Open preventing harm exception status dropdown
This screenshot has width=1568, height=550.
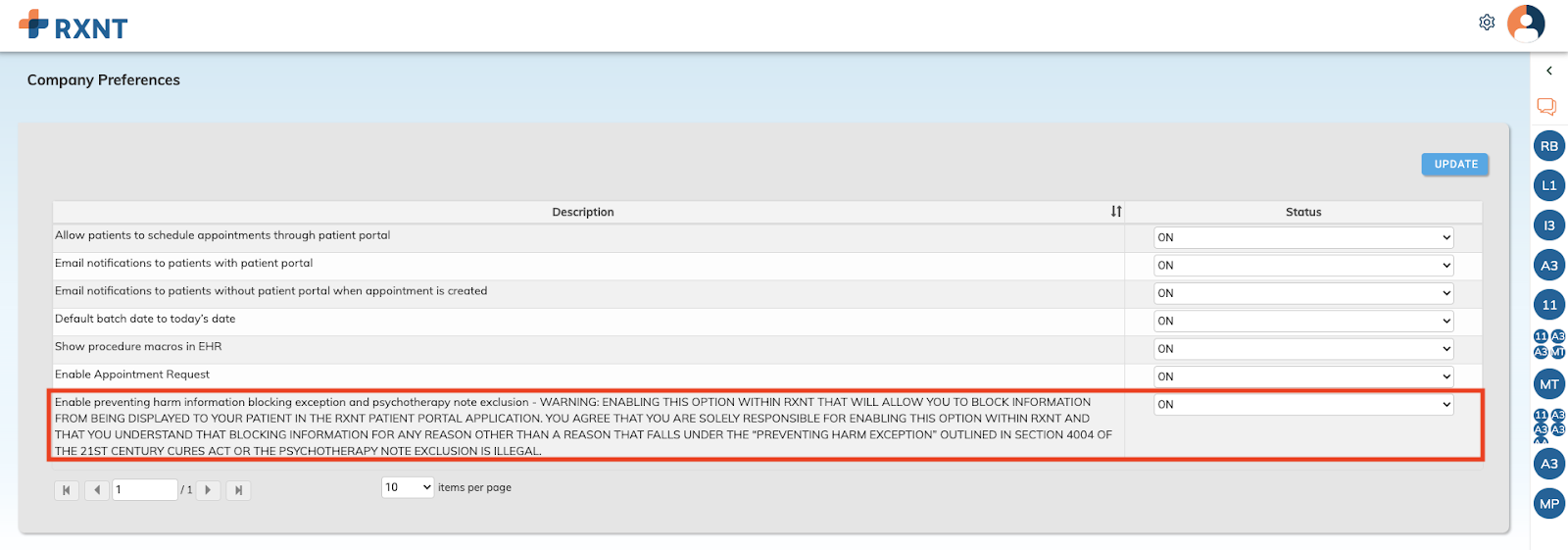[x=1303, y=404]
